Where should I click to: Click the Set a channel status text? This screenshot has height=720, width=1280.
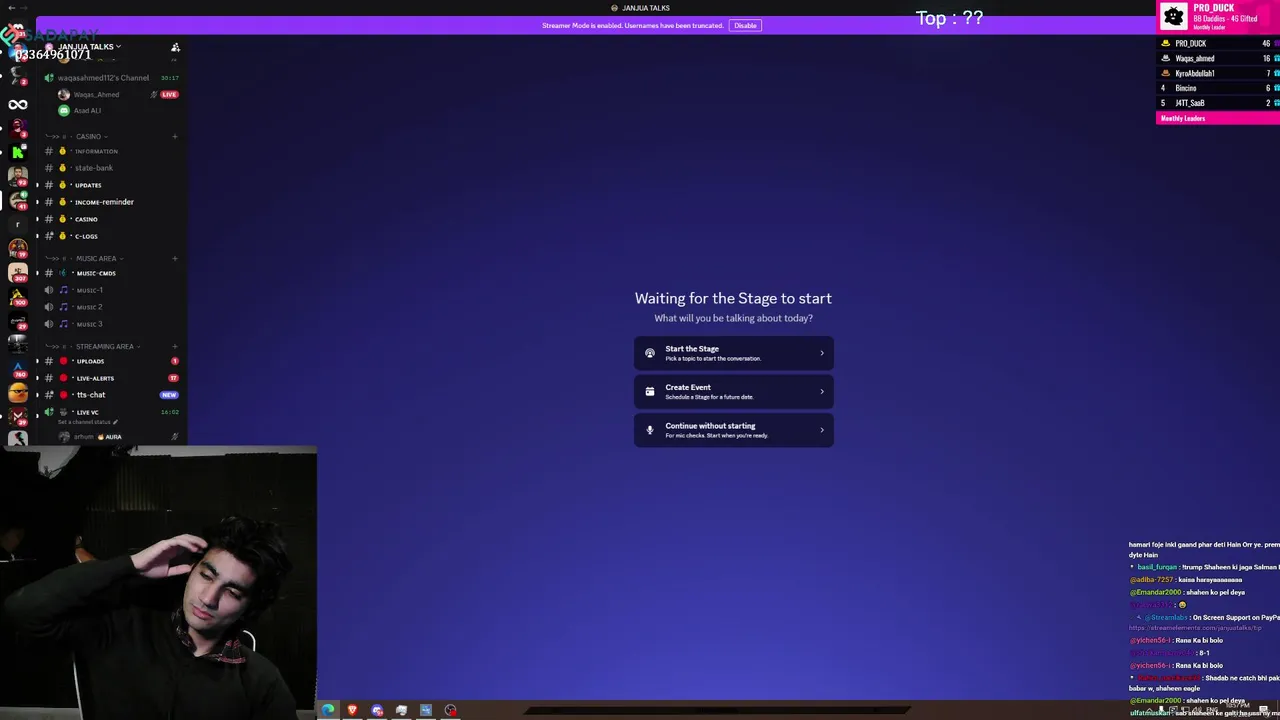83,422
